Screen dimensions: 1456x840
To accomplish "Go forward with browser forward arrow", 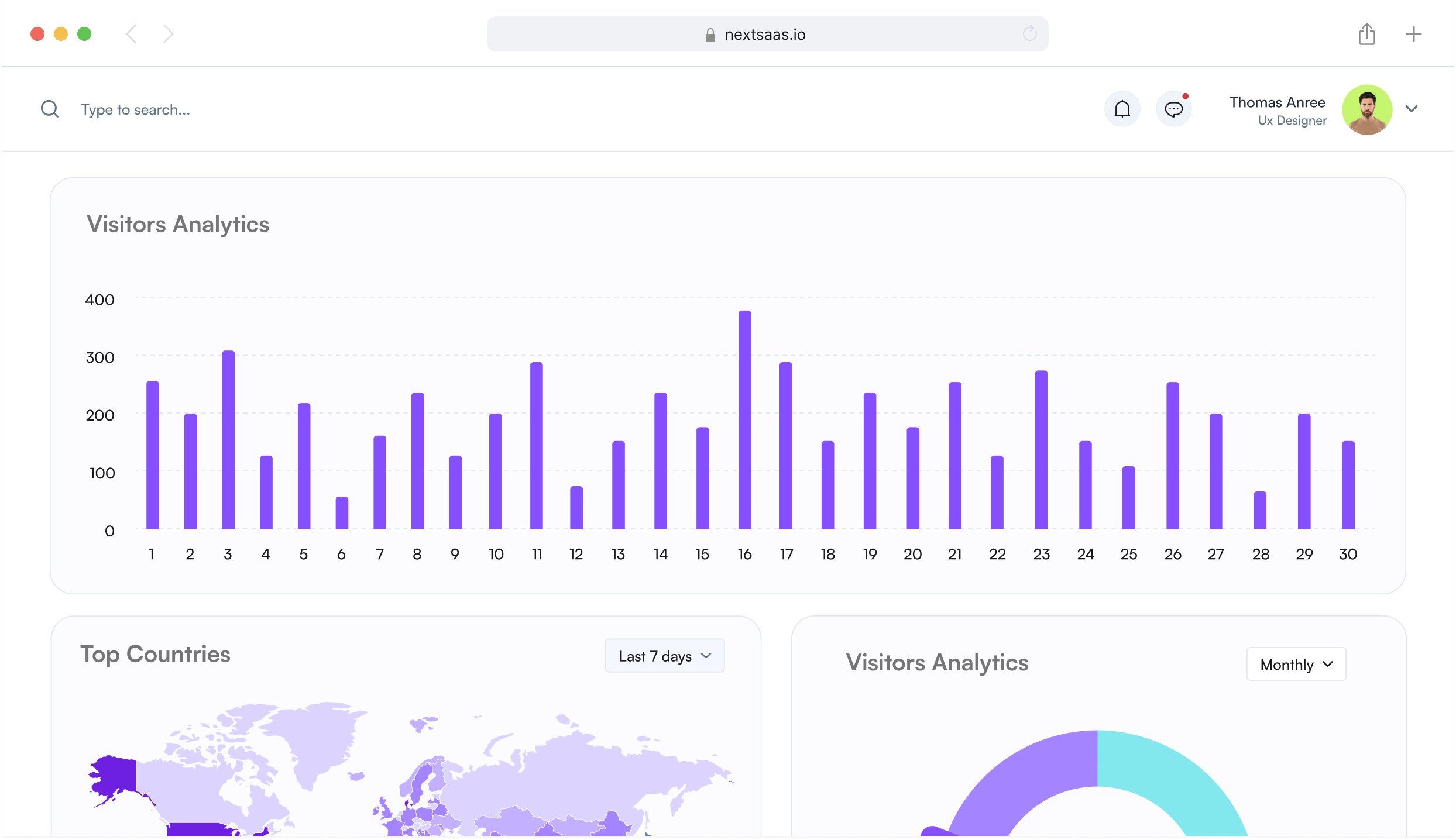I will pyautogui.click(x=169, y=34).
